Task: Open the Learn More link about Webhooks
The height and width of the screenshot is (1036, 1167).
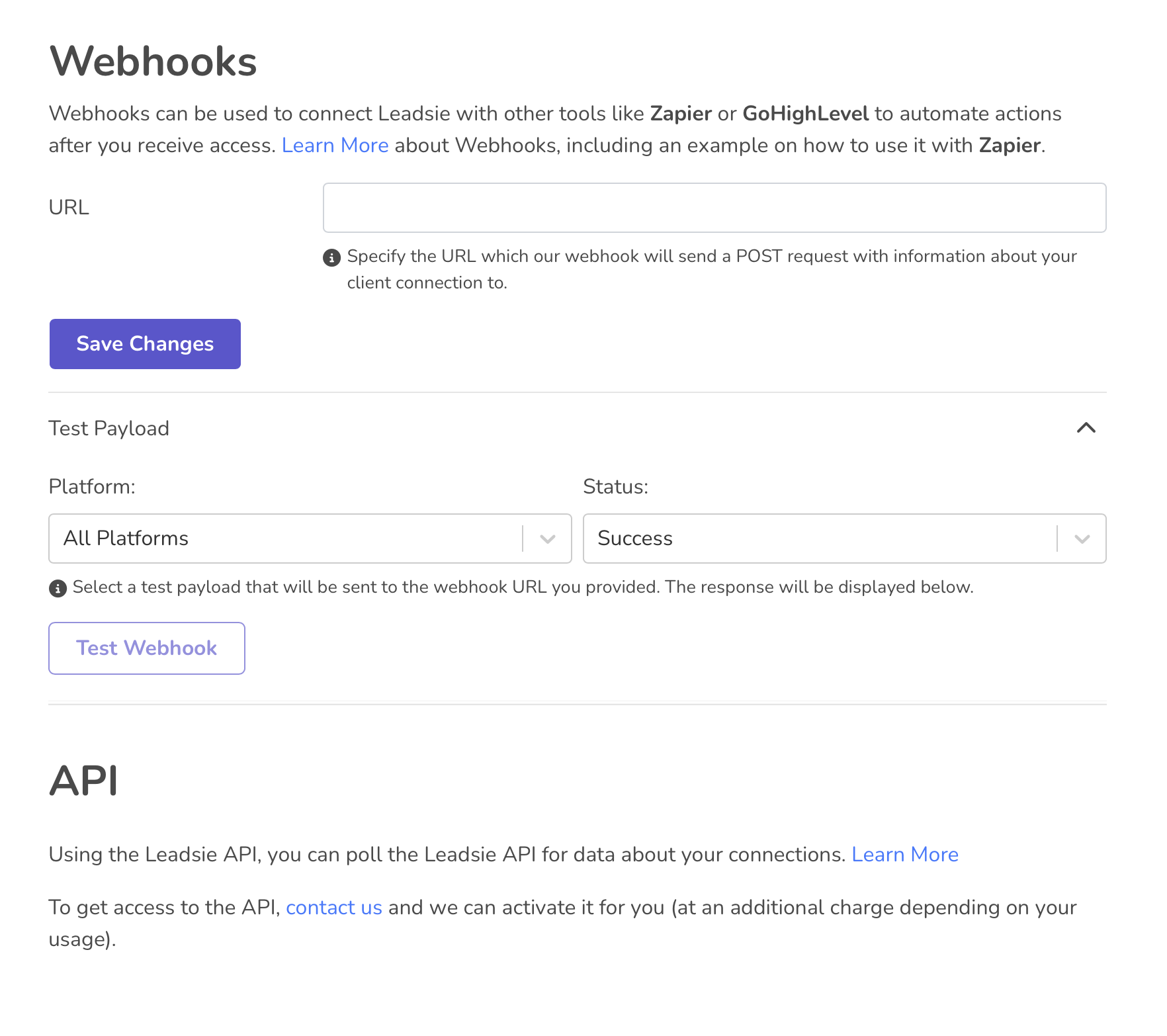Action: click(x=335, y=146)
